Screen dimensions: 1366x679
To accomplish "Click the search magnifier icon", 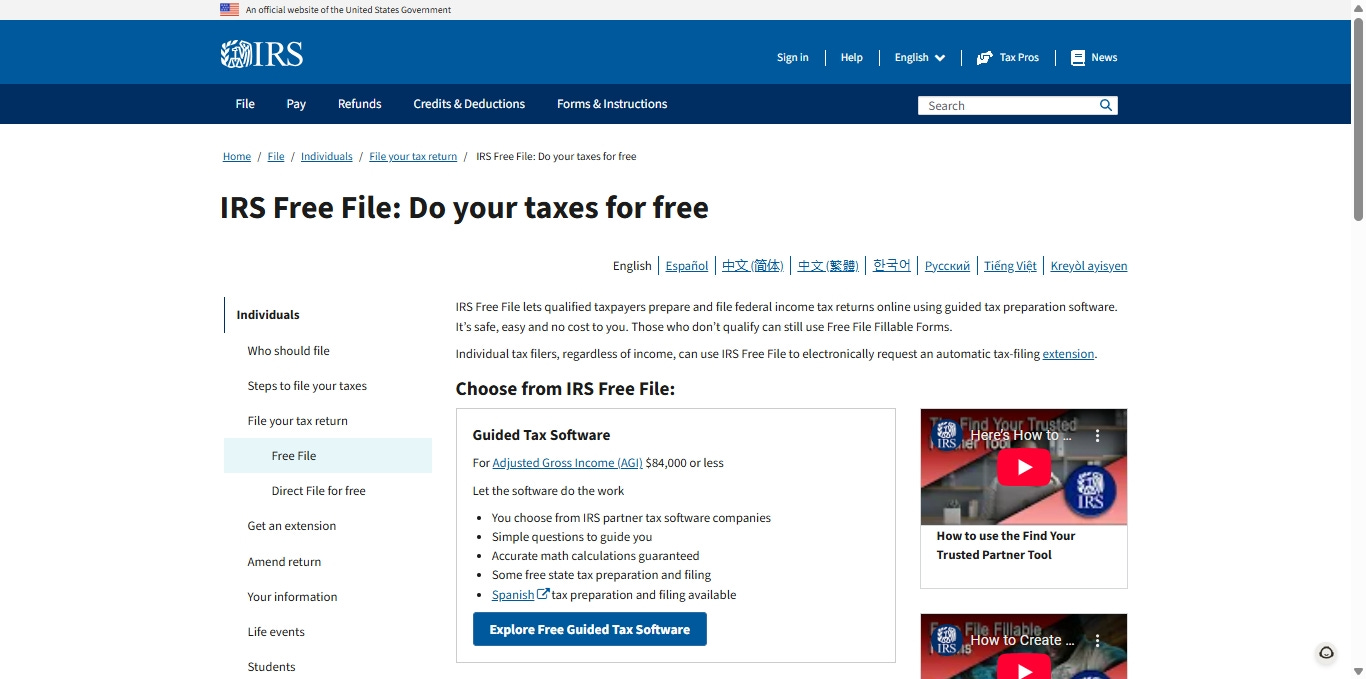I will point(1106,105).
